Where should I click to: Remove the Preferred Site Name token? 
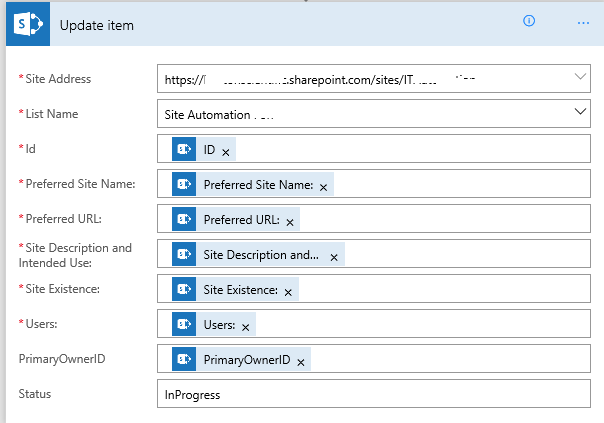click(x=324, y=186)
